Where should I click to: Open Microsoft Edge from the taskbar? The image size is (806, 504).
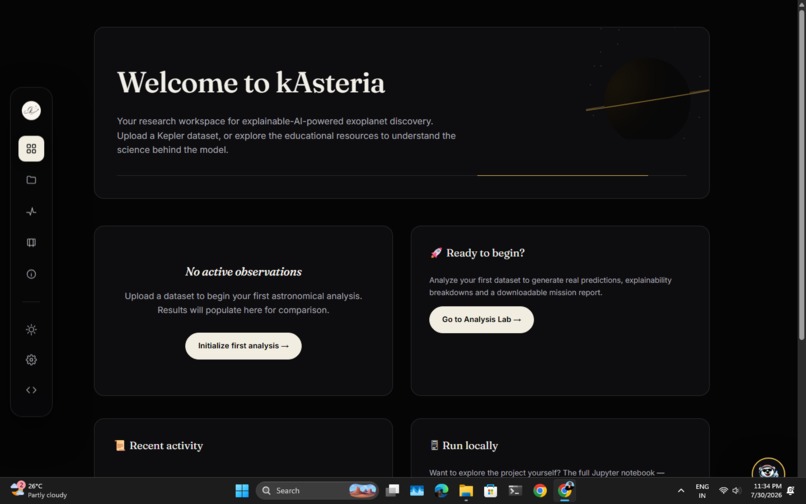441,491
